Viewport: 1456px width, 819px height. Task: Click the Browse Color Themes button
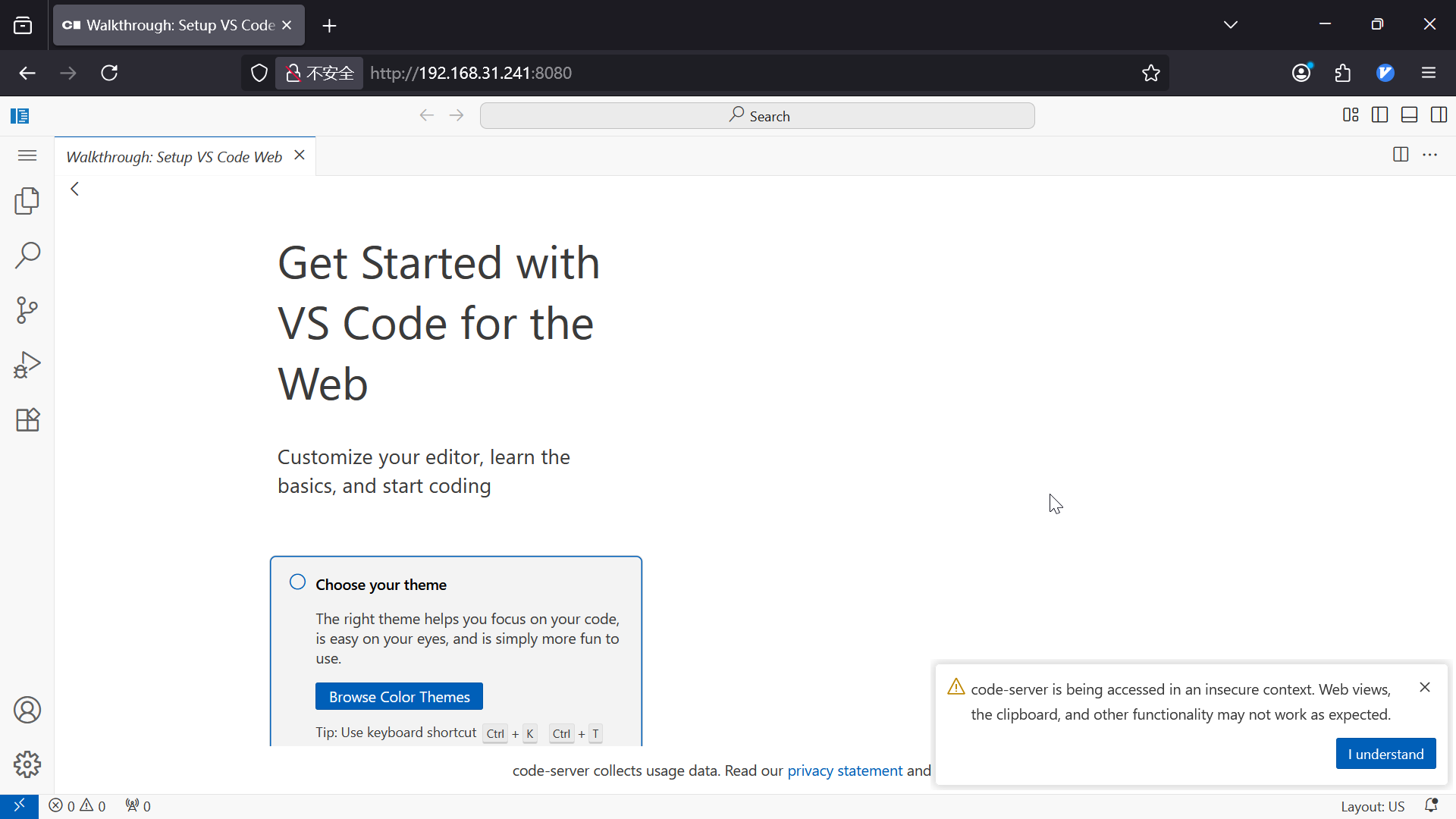pos(399,696)
